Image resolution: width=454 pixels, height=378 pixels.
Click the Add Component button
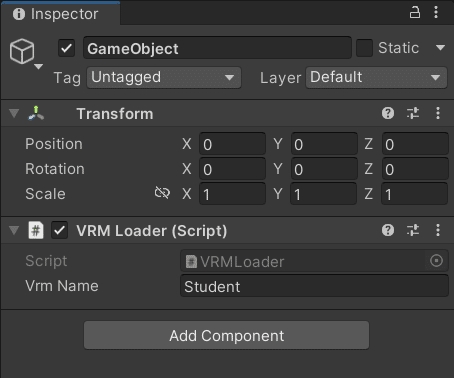[x=227, y=335]
